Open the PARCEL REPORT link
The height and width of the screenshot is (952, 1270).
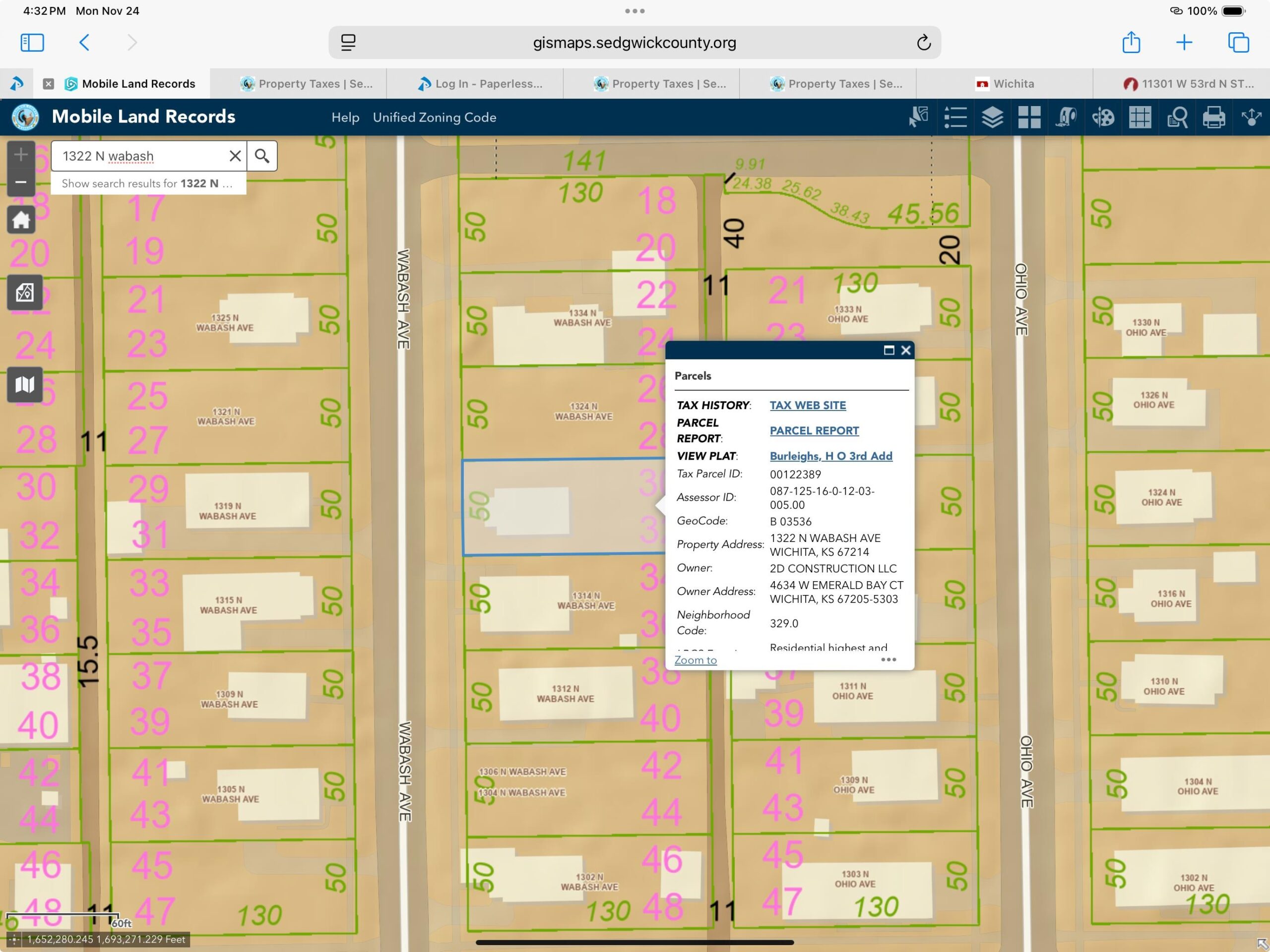coord(814,430)
